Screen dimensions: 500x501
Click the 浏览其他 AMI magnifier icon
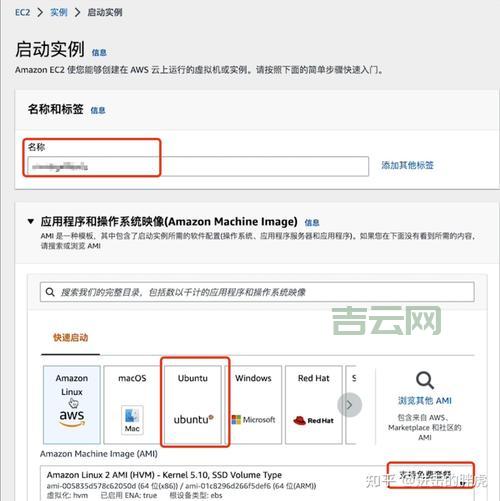425,380
